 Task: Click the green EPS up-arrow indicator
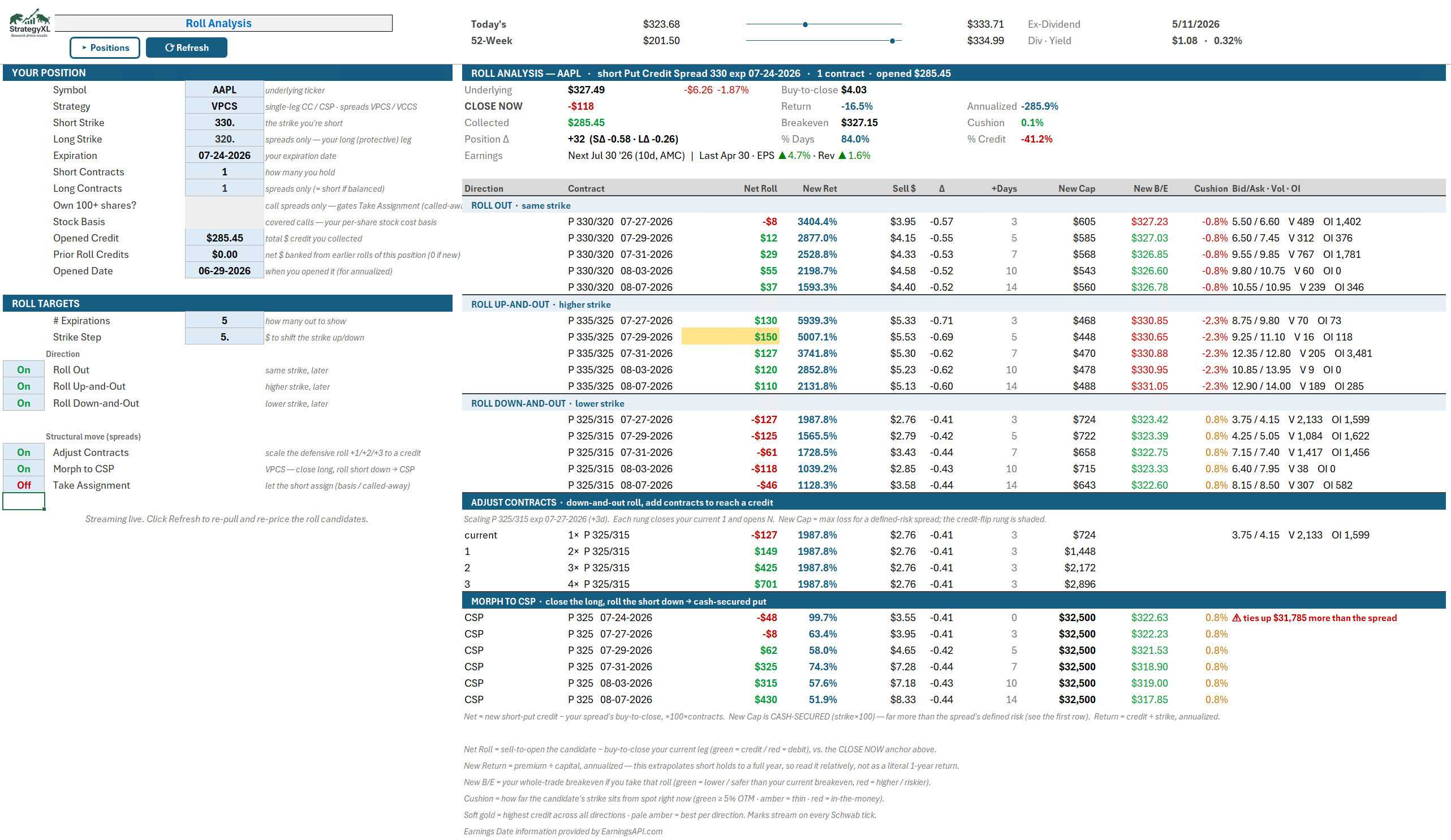tap(782, 156)
